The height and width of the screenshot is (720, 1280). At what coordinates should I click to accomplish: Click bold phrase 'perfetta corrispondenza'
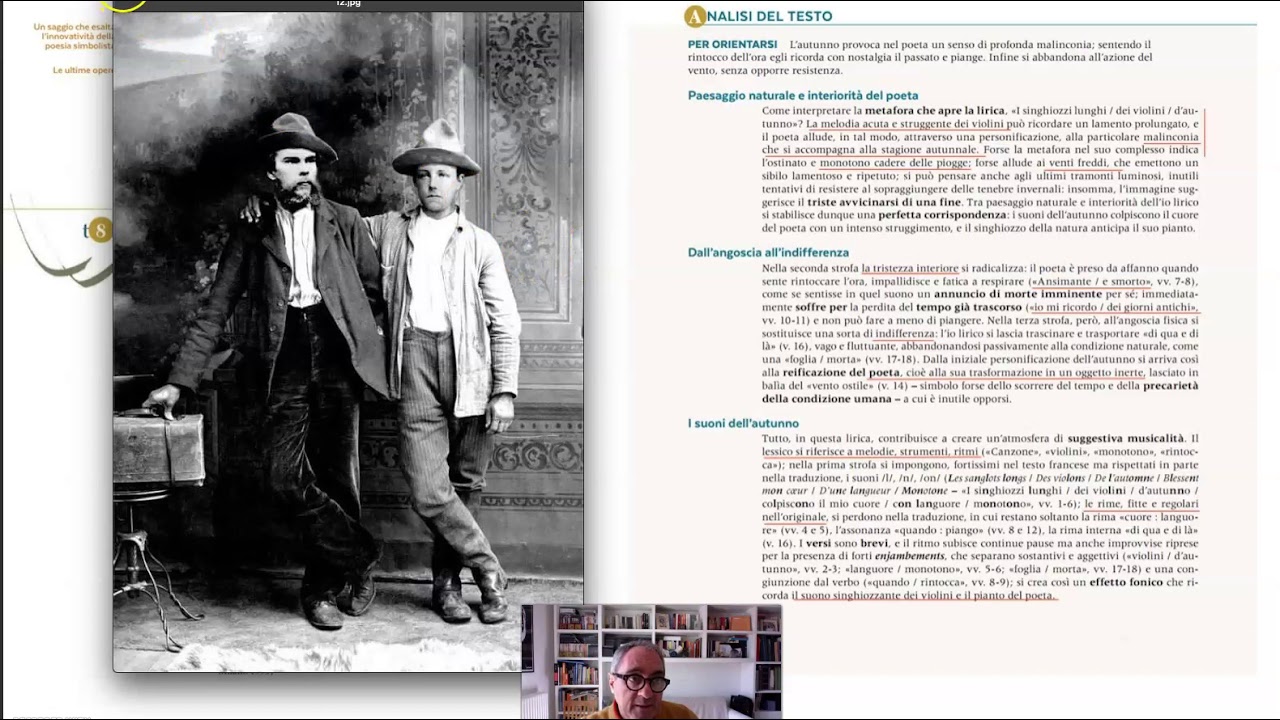coord(943,215)
